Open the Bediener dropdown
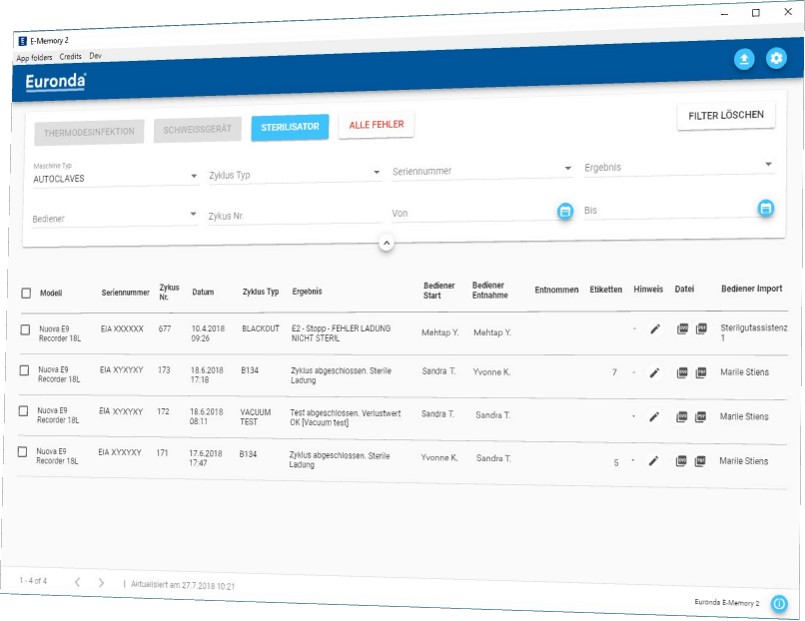 (114, 217)
